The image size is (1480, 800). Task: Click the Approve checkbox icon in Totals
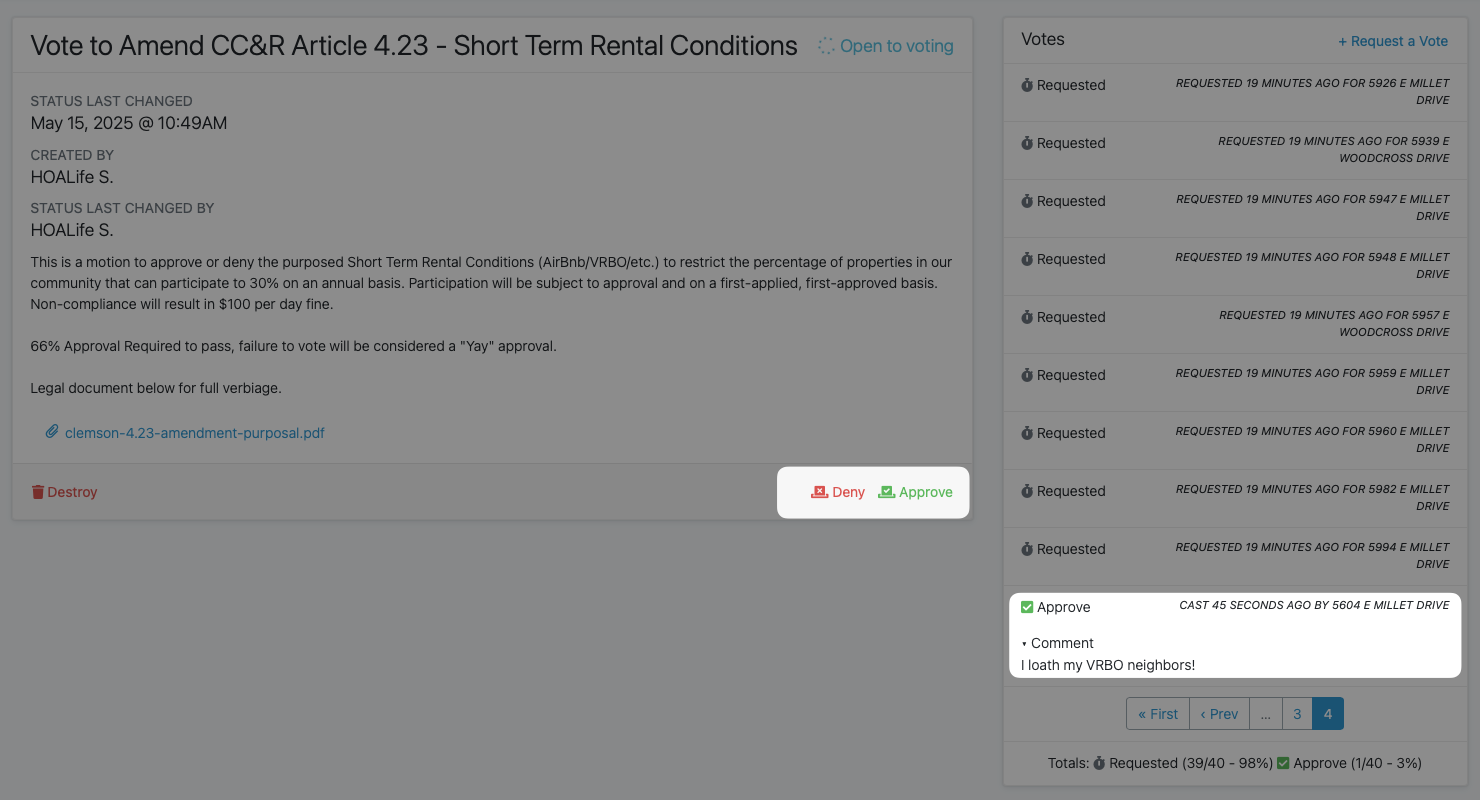tap(1283, 763)
